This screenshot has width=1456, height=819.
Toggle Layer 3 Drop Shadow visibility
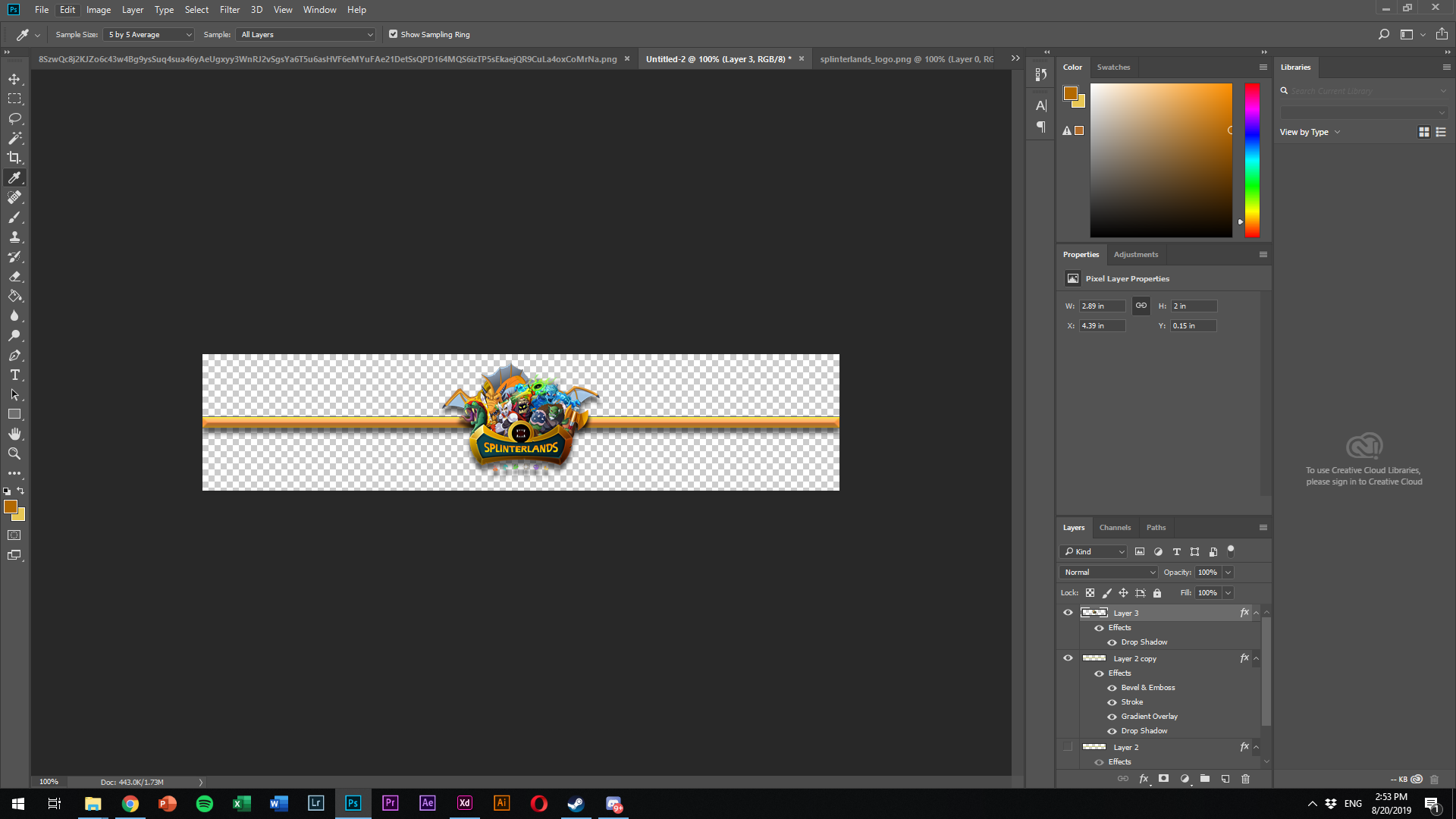tap(1112, 642)
